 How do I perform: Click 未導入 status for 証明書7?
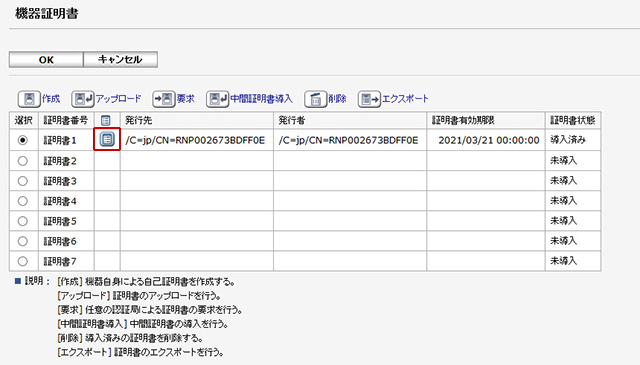coord(564,260)
